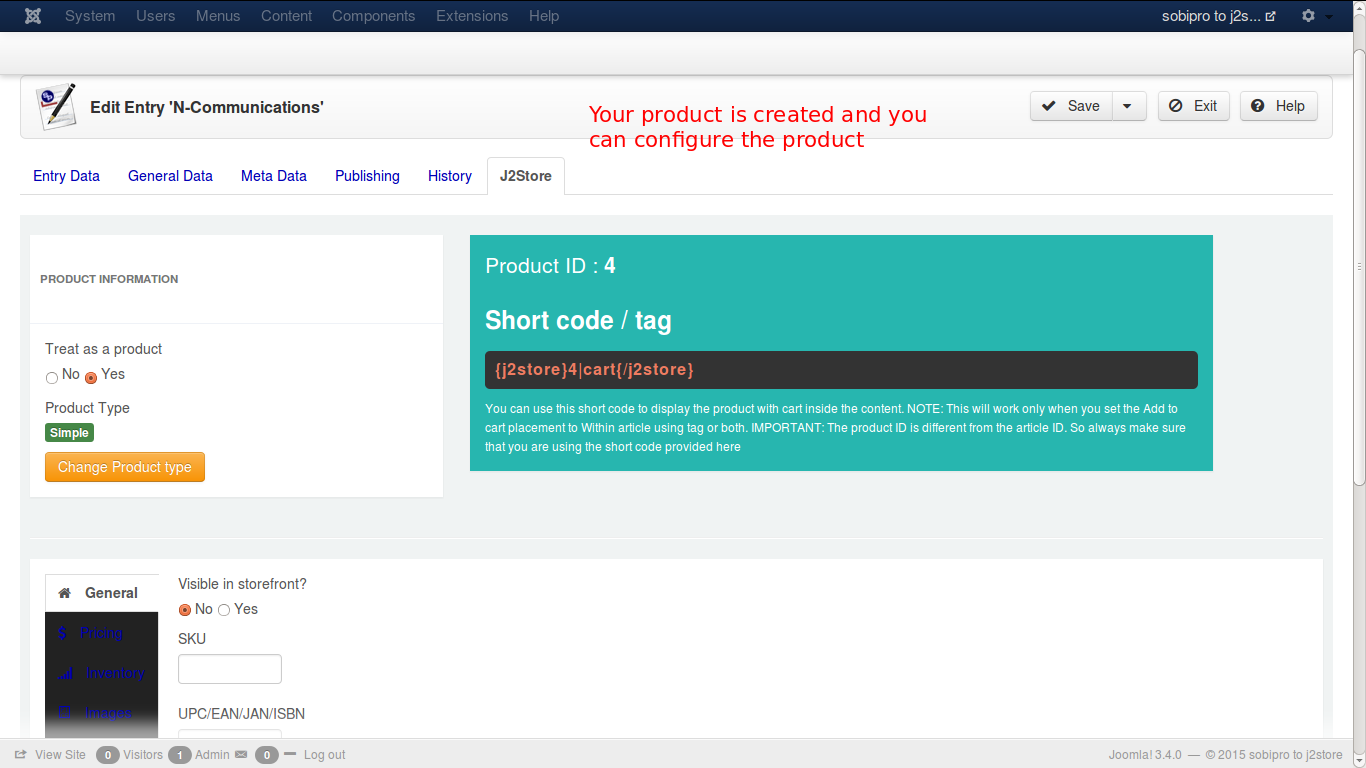Open the Help menu in top bar
The image size is (1366, 768).
[544, 16]
